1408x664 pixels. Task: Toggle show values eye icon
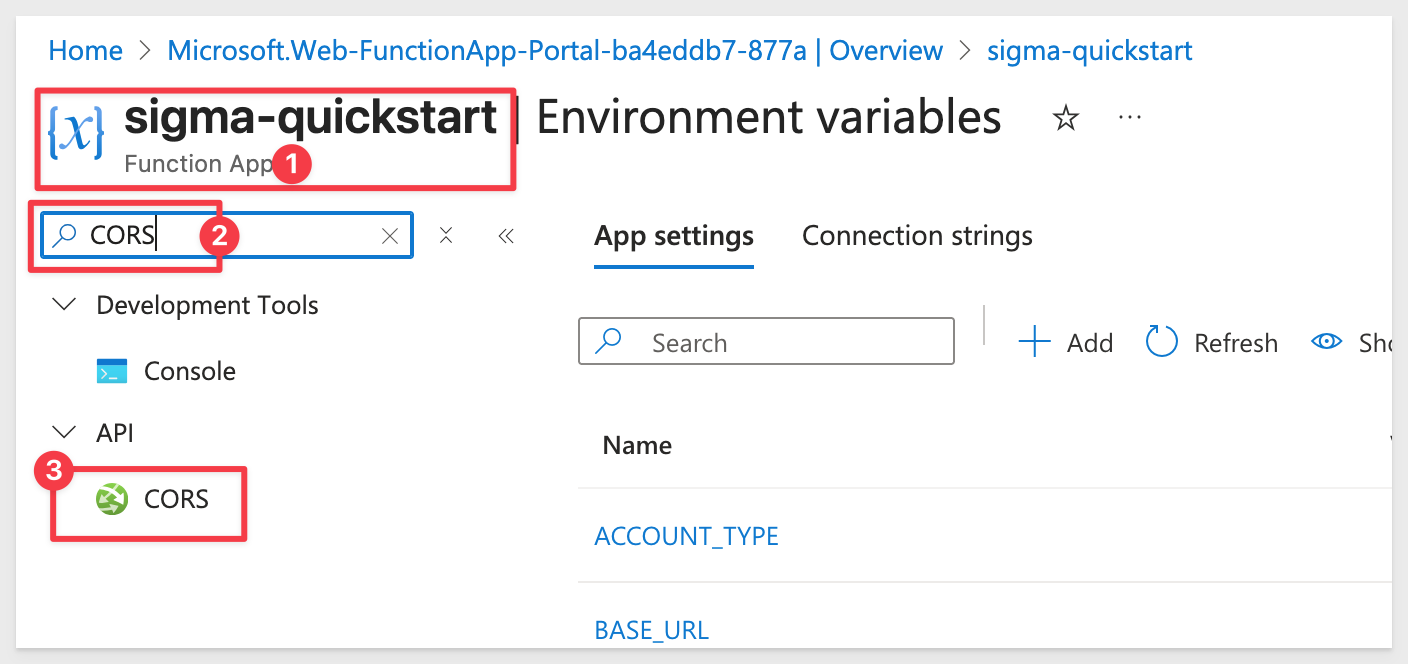point(1327,342)
